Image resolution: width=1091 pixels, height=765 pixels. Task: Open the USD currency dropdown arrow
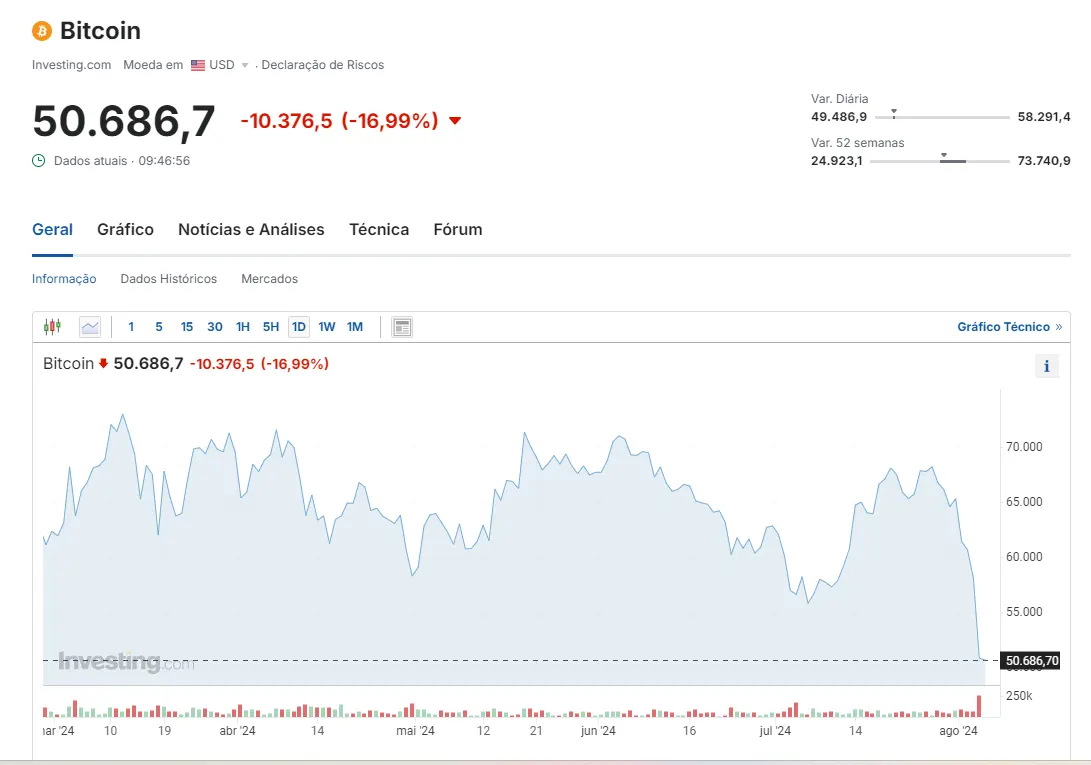point(245,65)
